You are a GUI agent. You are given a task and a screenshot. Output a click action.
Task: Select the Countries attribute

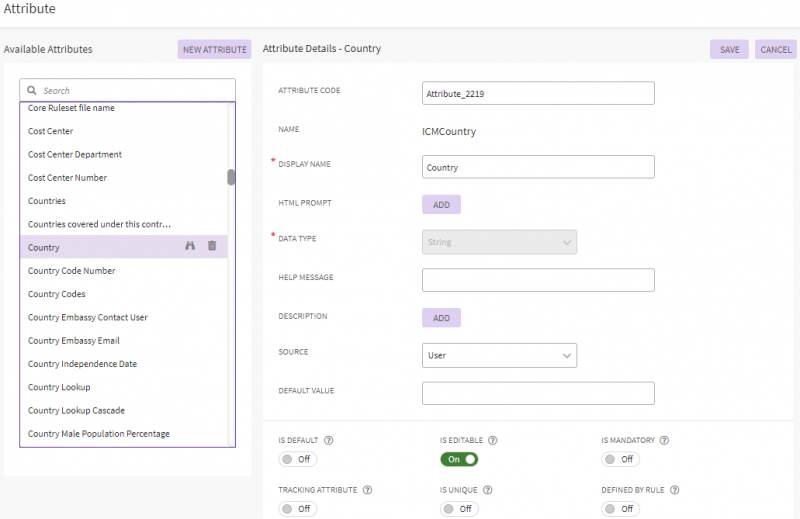[123, 201]
